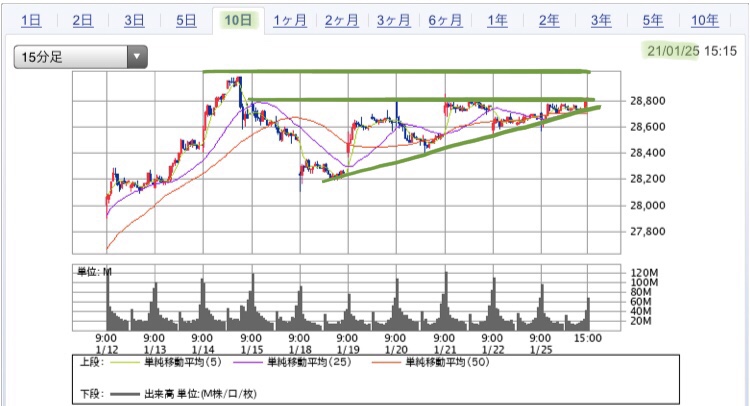The width and height of the screenshot is (750, 406).
Task: Open the 5年 chart tab
Action: coord(652,21)
